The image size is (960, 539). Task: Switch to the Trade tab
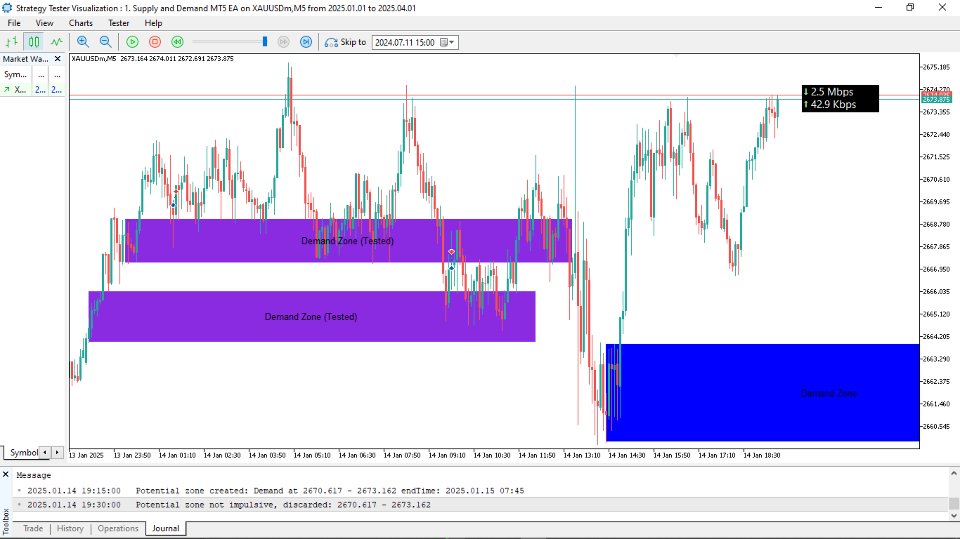pos(33,528)
